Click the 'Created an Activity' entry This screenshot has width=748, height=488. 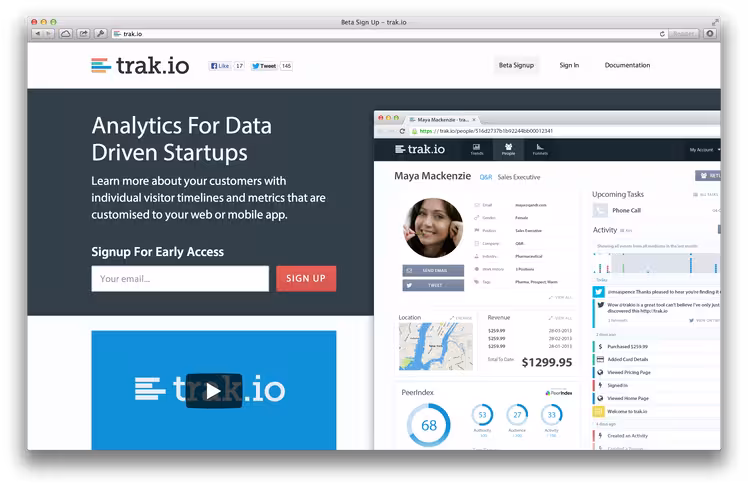pyautogui.click(x=657, y=436)
